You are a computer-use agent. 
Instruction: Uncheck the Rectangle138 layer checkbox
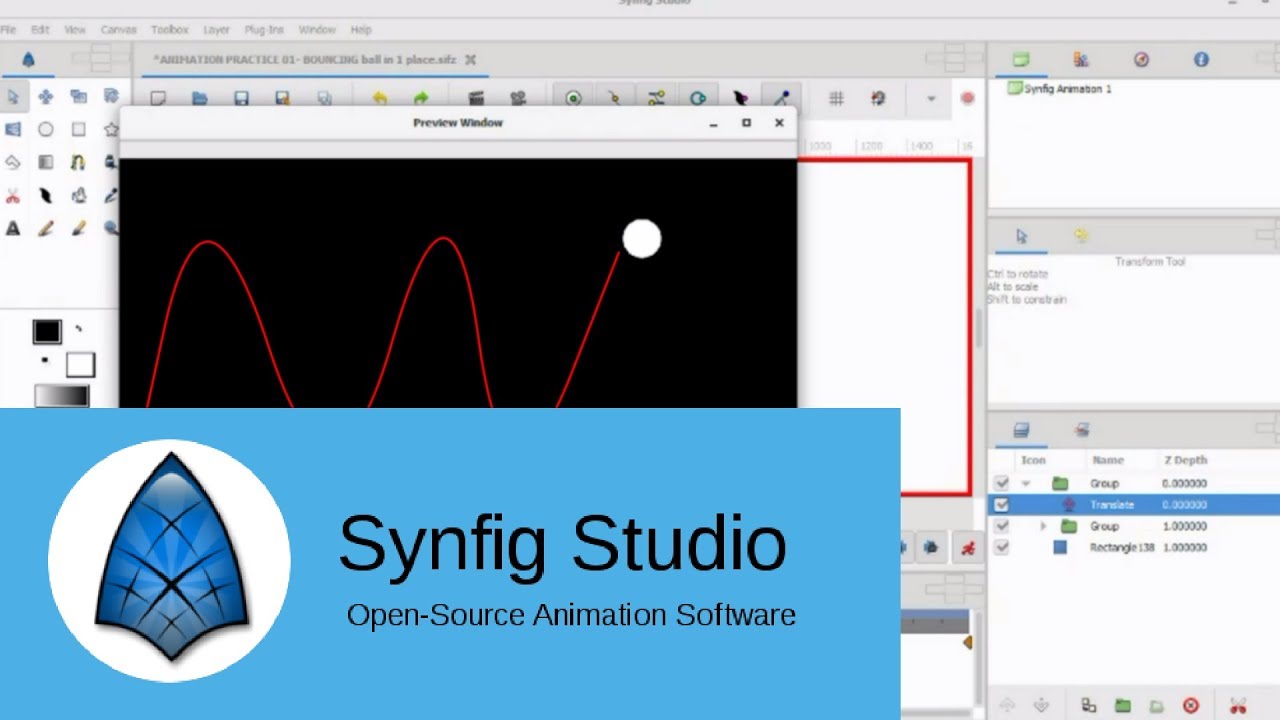click(x=1001, y=548)
